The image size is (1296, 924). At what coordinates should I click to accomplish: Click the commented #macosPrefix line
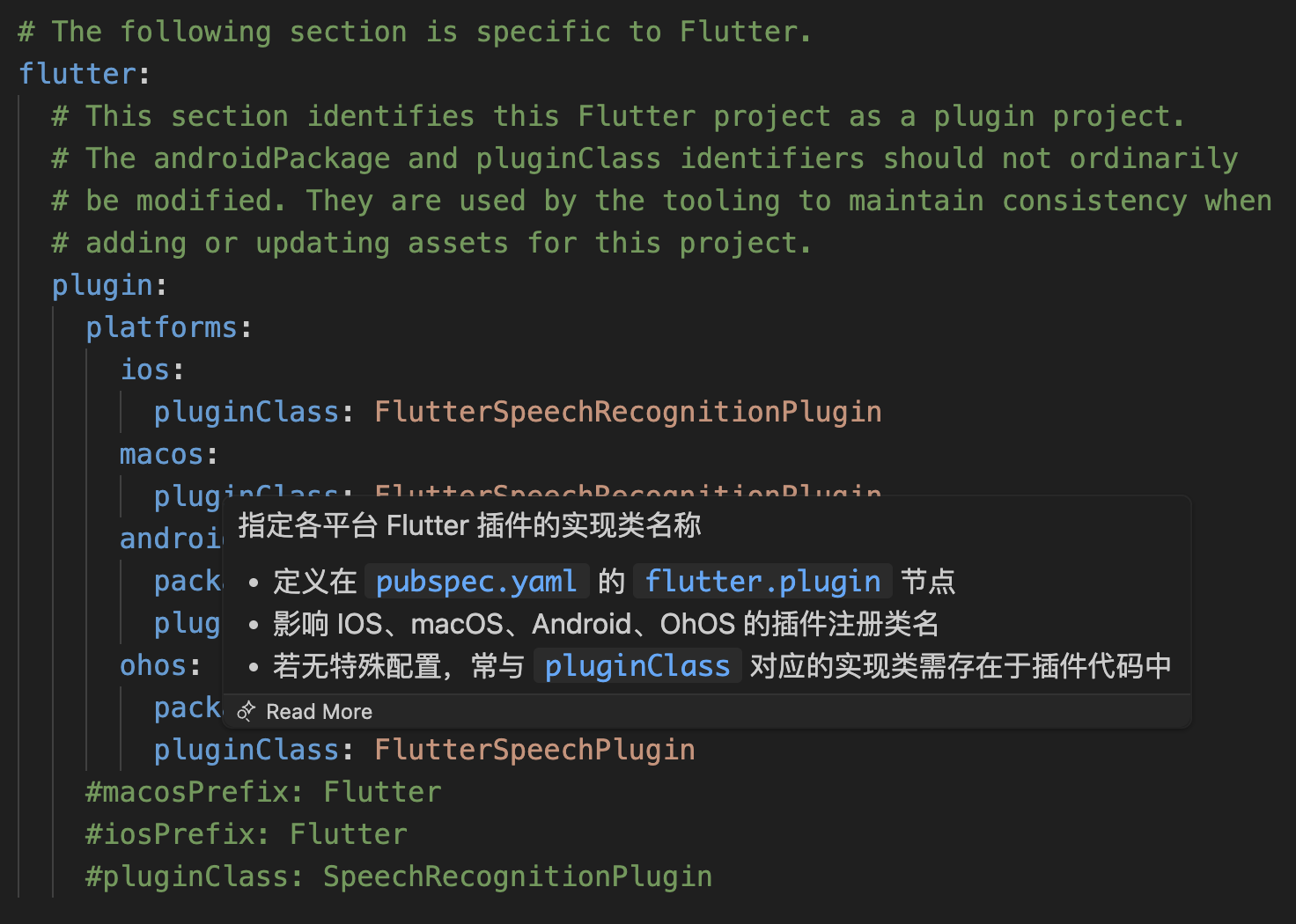click(263, 792)
